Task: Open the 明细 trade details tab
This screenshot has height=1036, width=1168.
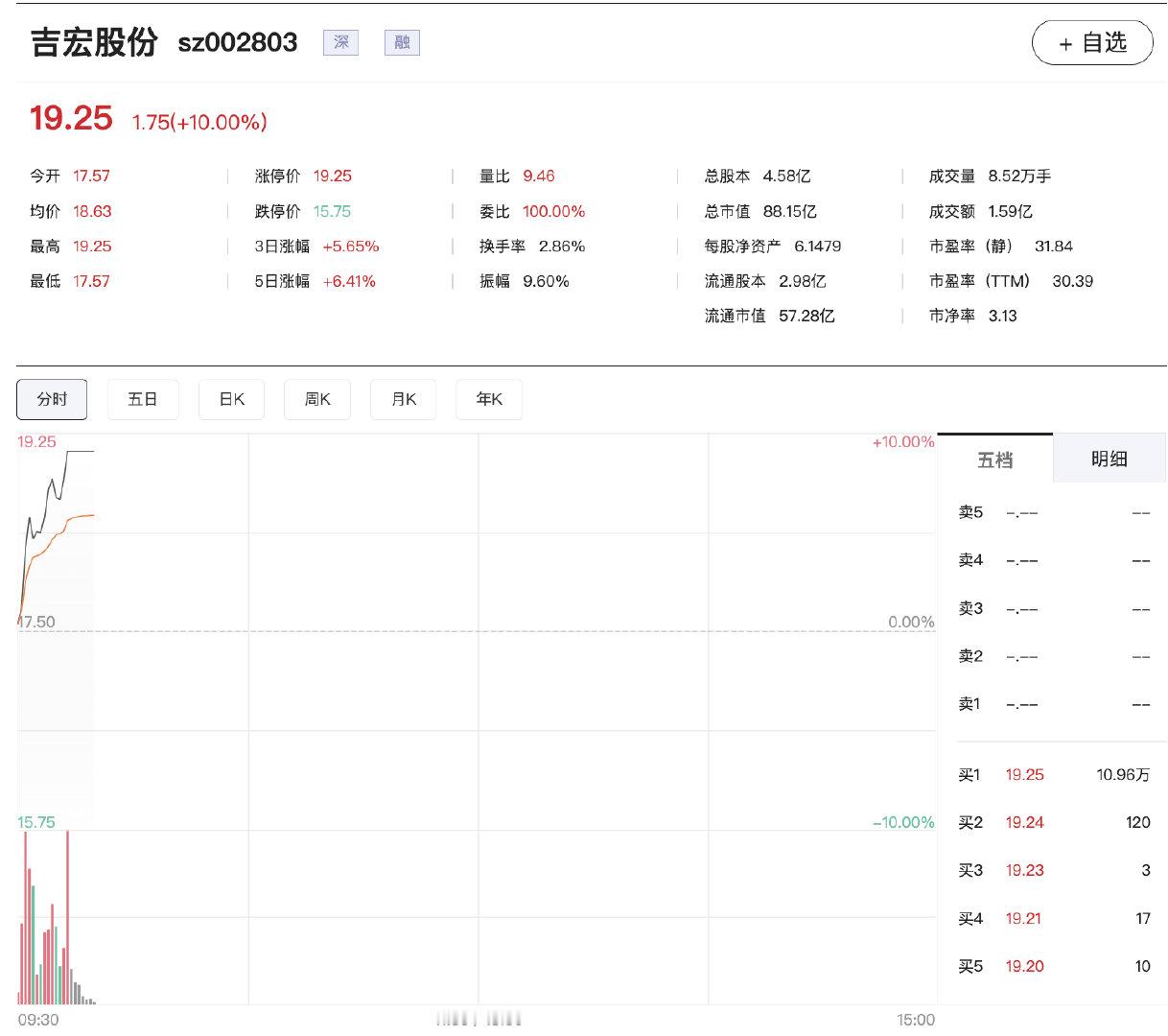Action: (1110, 459)
